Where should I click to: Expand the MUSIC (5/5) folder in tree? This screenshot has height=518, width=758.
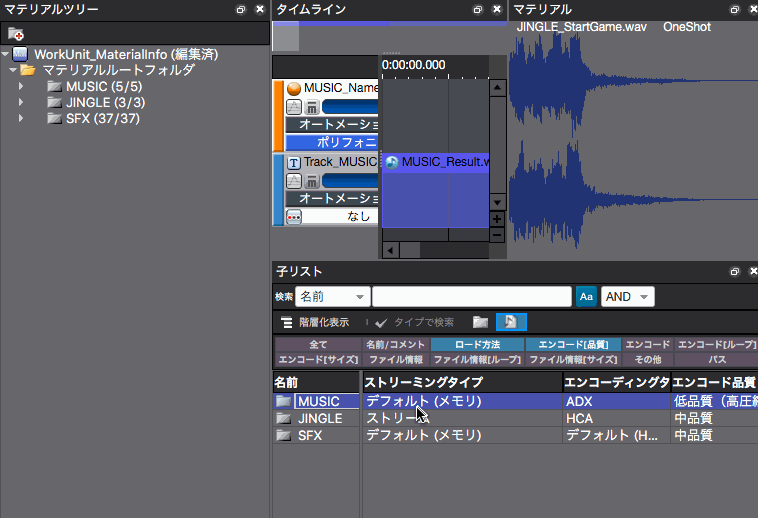21,86
